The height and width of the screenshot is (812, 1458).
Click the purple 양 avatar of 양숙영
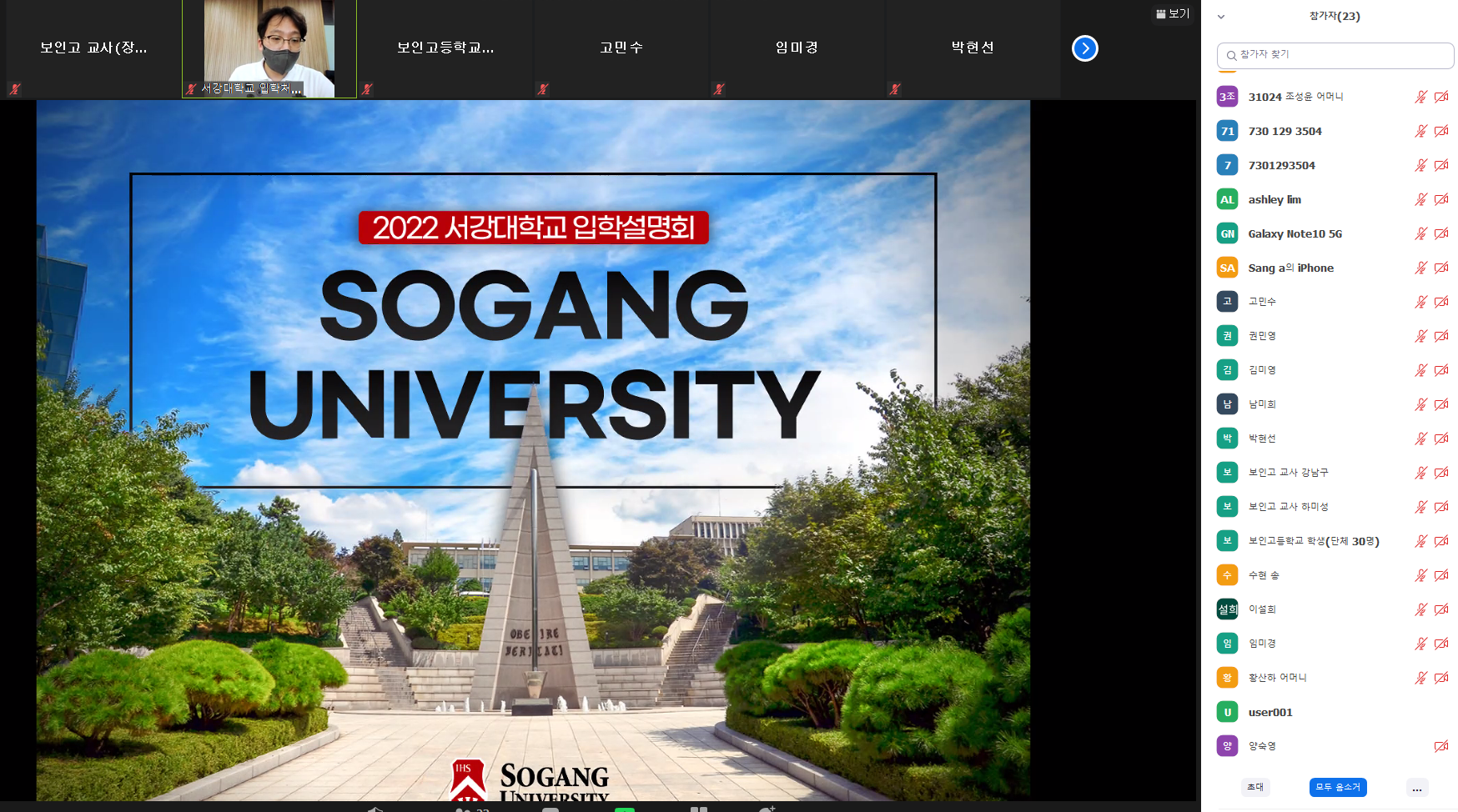[x=1227, y=746]
